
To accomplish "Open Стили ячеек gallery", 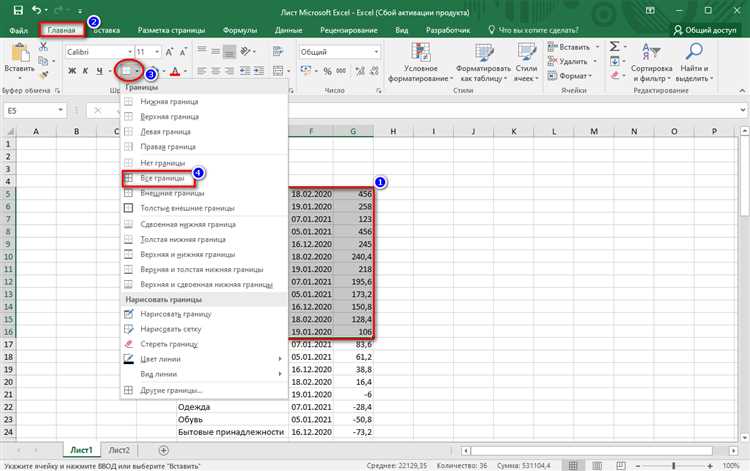I will (x=526, y=62).
